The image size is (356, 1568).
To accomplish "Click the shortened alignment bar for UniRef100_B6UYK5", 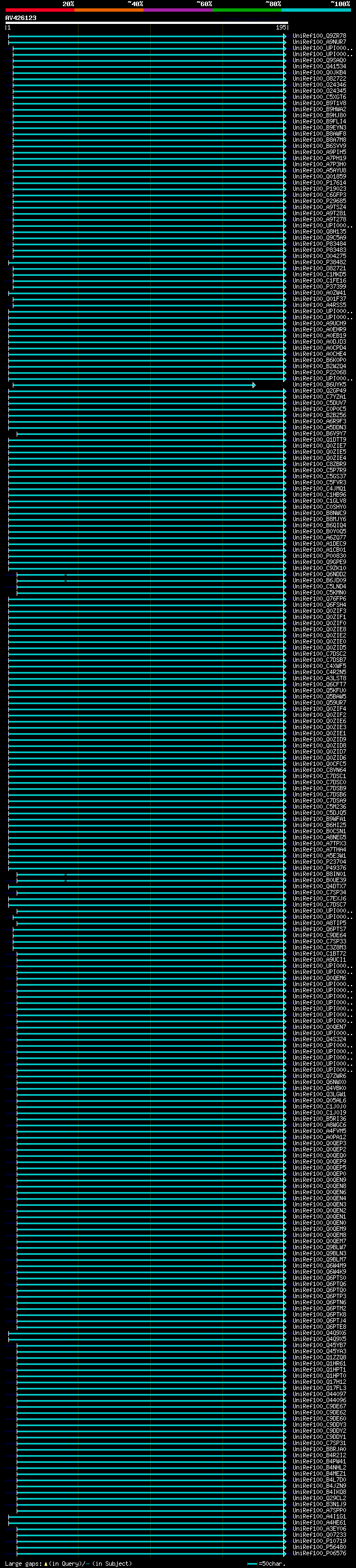I will point(134,385).
